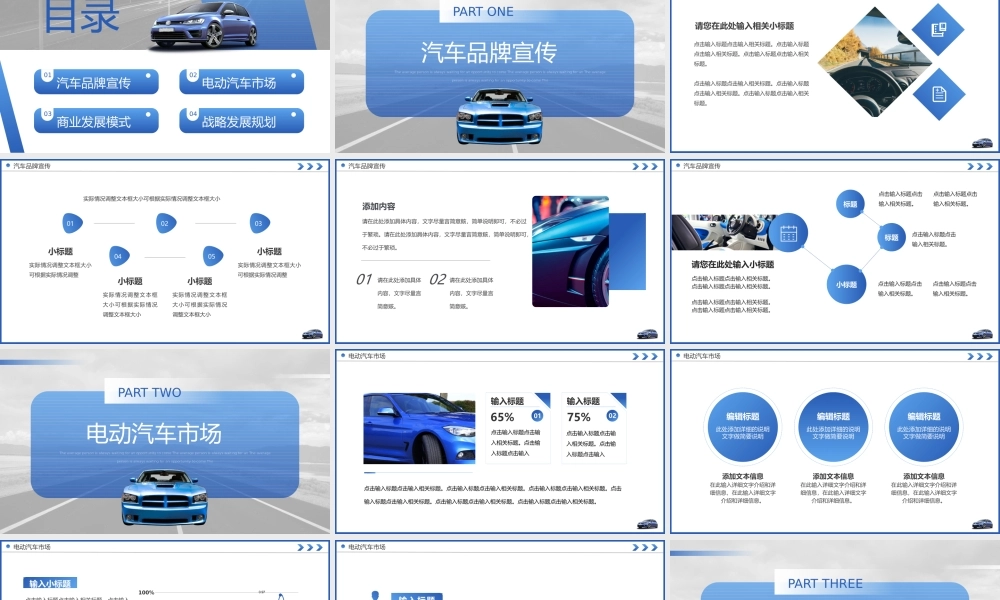Click the newspaper icon in the upper diamond
Viewport: 1000px width, 600px height.
click(939, 29)
